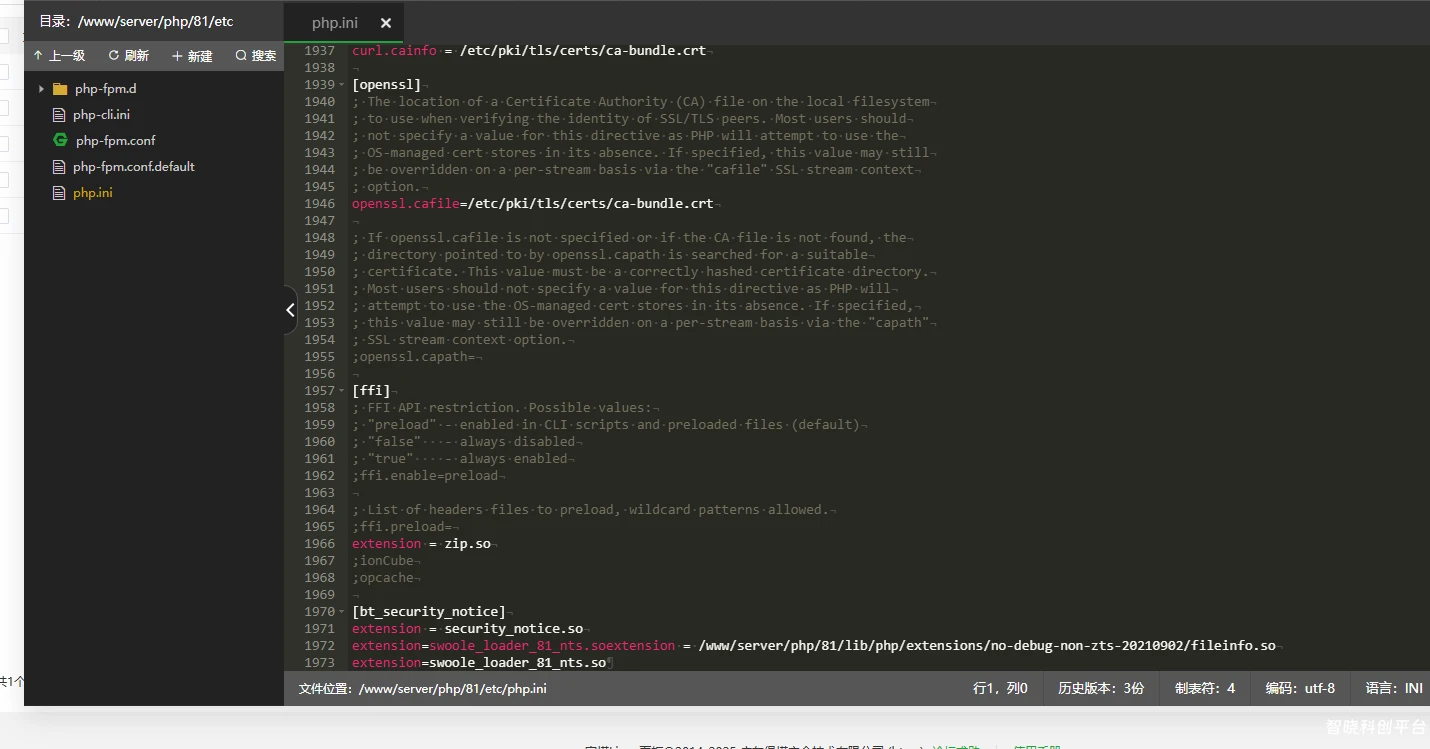The height and width of the screenshot is (749, 1430).
Task: Open the php-fpm.conf file
Action: [x=115, y=141]
